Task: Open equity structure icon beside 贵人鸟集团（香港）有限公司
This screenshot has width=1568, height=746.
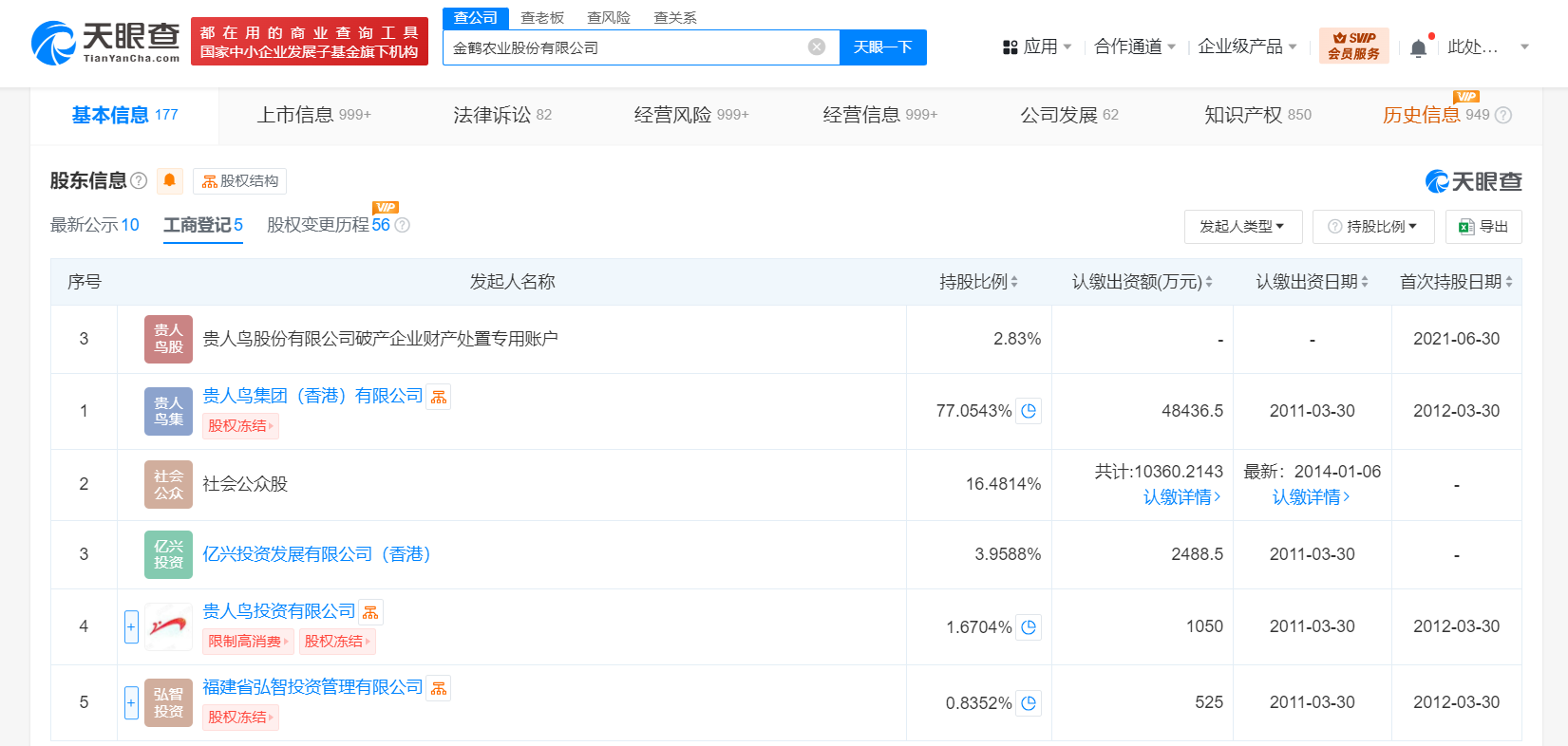Action: [439, 397]
